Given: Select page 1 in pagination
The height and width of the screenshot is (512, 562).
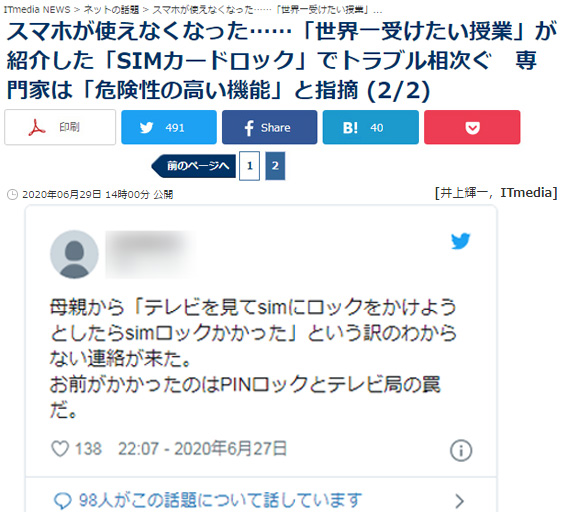Looking at the screenshot, I should coord(249,166).
